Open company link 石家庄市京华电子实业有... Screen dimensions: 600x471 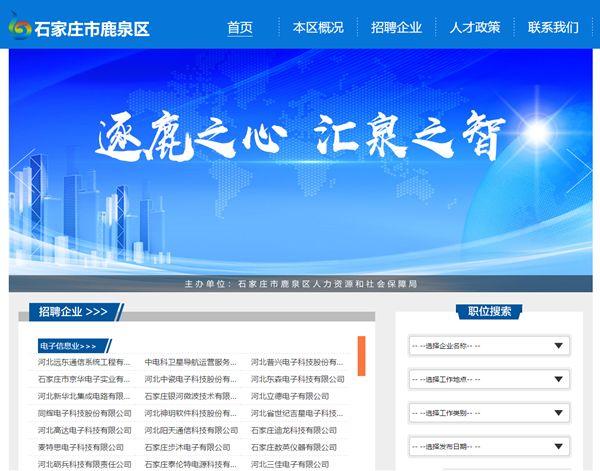(84, 379)
